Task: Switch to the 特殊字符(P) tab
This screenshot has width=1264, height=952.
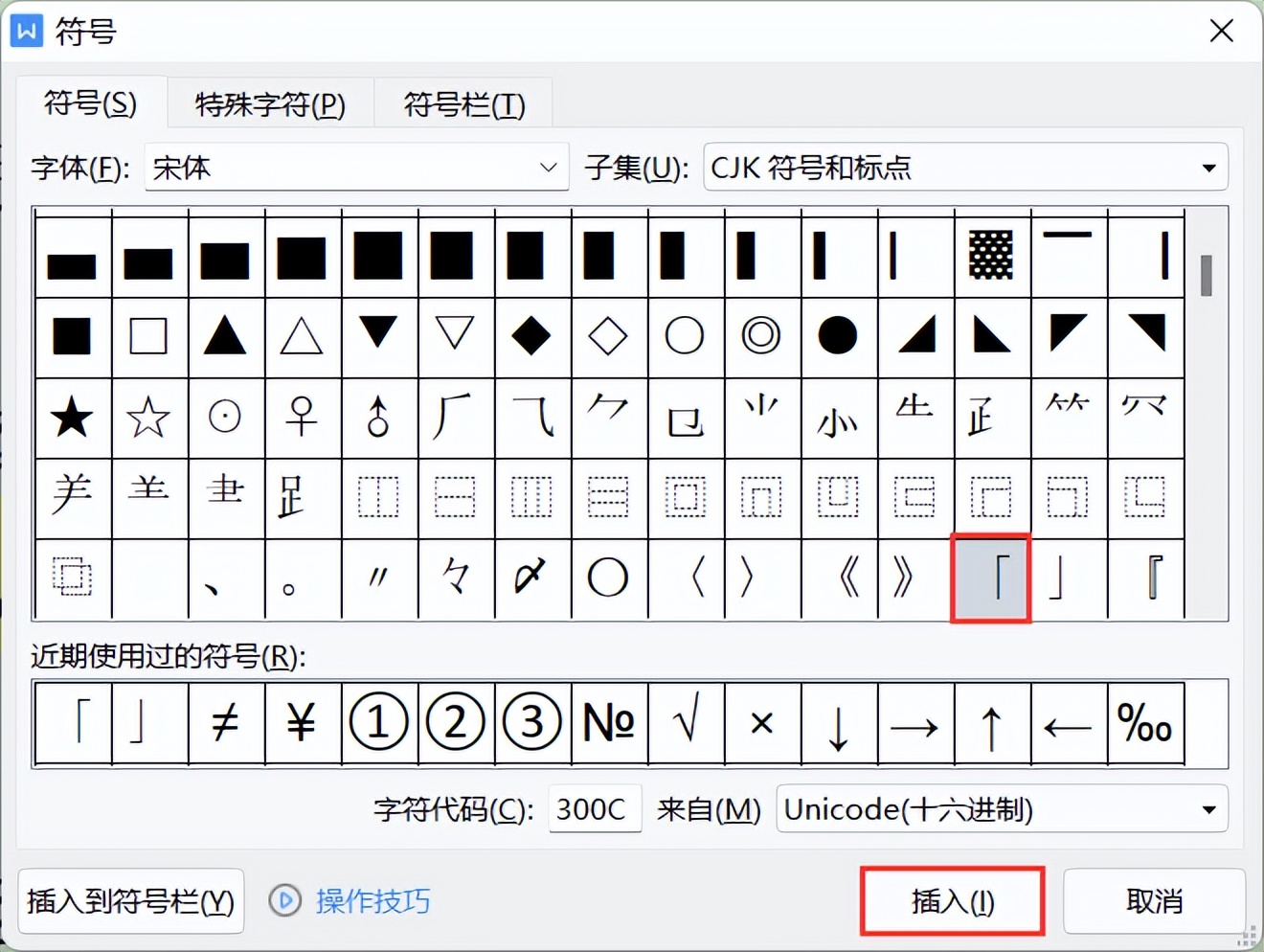Action: 270,104
